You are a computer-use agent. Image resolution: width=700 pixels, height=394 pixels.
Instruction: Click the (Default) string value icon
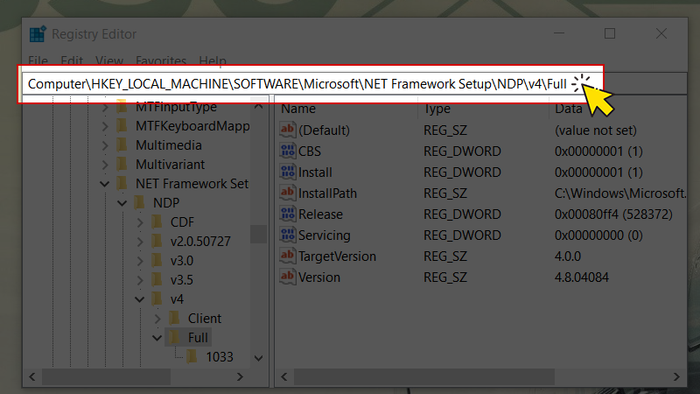click(288, 130)
